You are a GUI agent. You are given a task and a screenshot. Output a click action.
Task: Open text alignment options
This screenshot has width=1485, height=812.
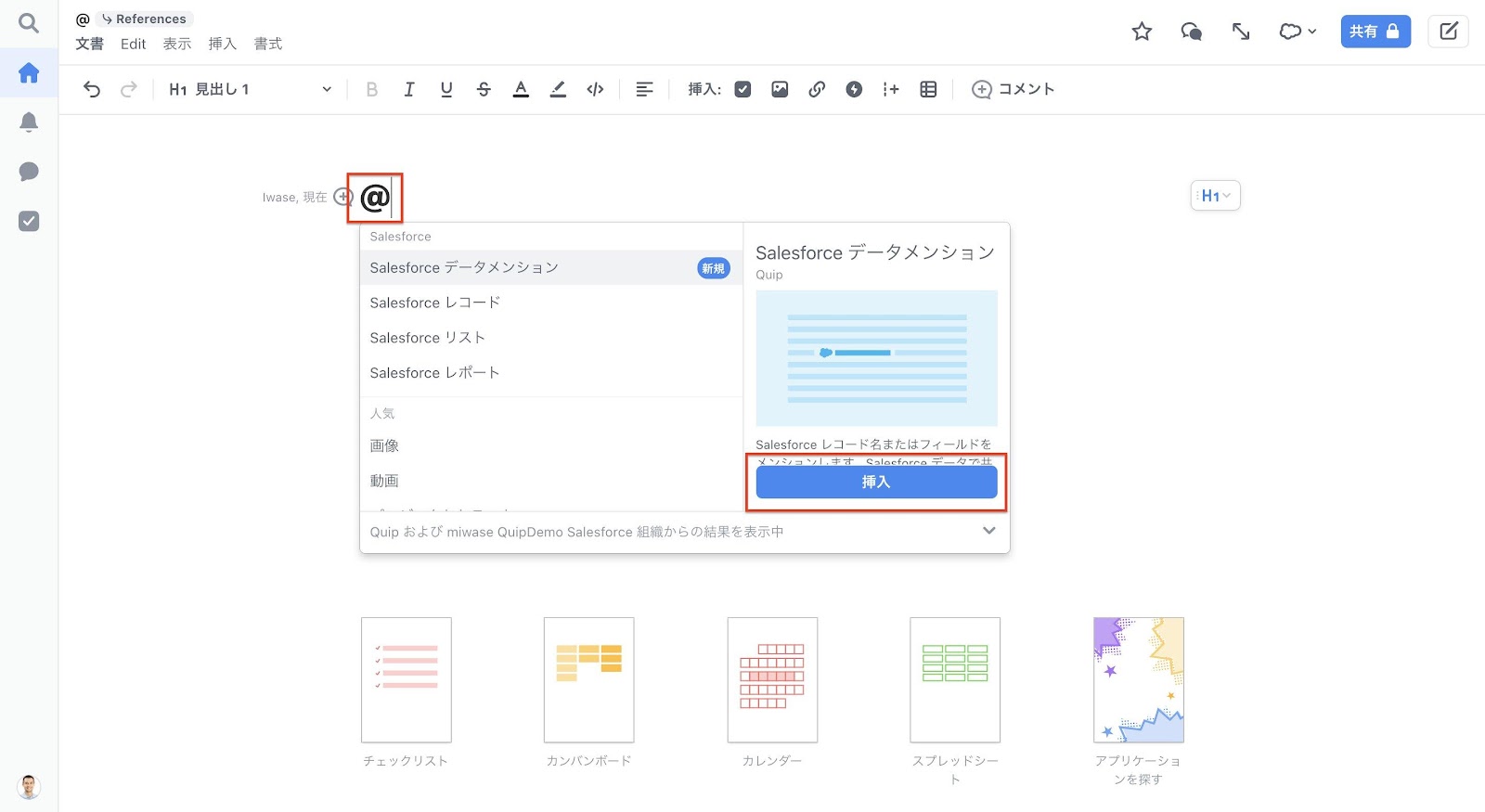pyautogui.click(x=644, y=89)
